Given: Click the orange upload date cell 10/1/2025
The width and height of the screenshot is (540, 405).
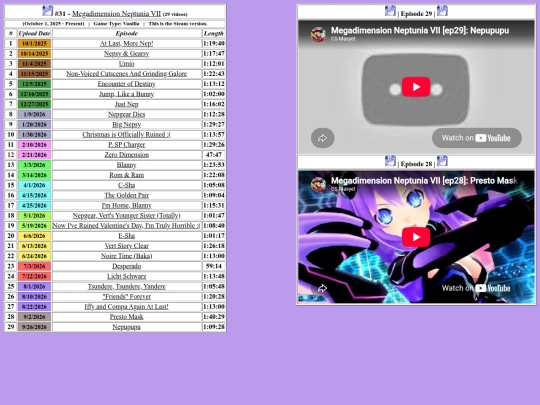Looking at the screenshot, I should tap(34, 44).
